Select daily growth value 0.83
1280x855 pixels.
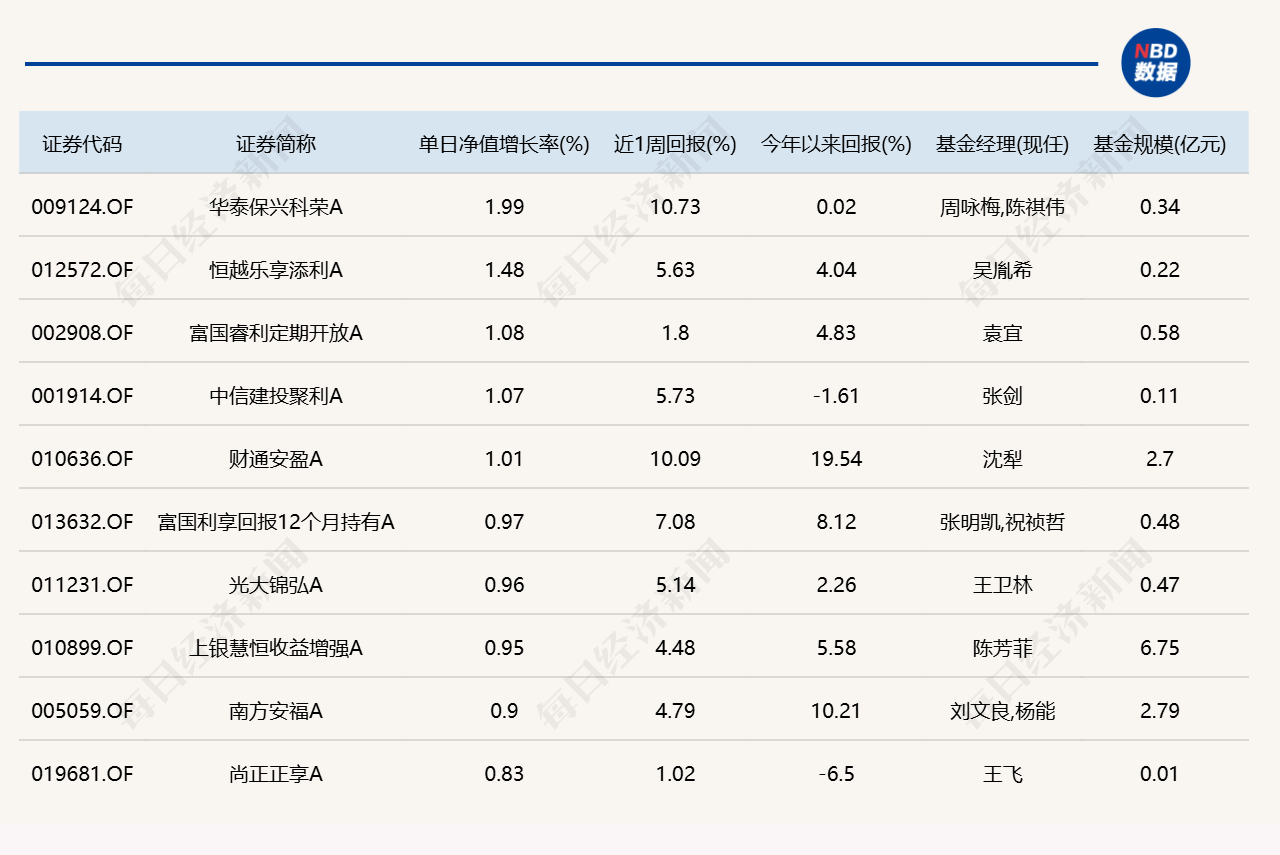504,774
